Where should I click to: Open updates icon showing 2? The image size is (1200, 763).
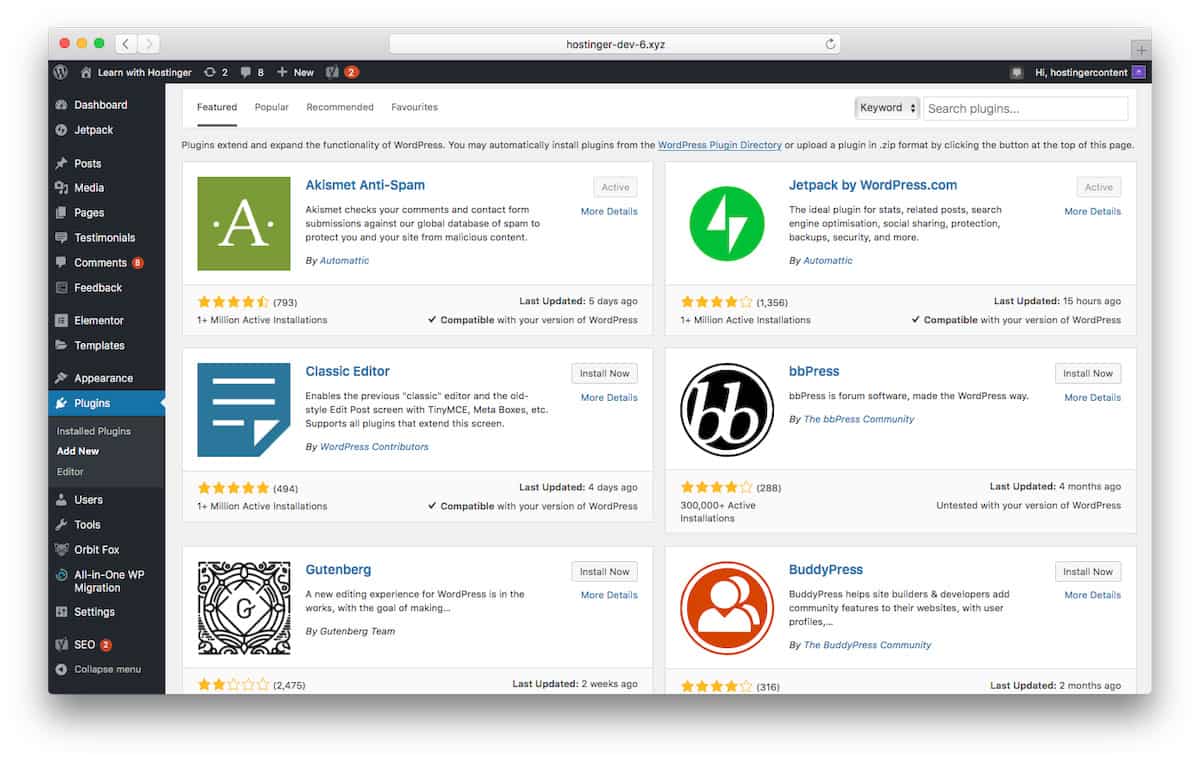pyautogui.click(x=215, y=72)
